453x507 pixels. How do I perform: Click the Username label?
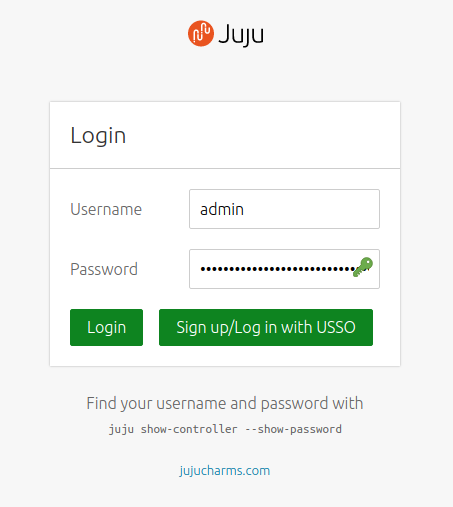106,209
